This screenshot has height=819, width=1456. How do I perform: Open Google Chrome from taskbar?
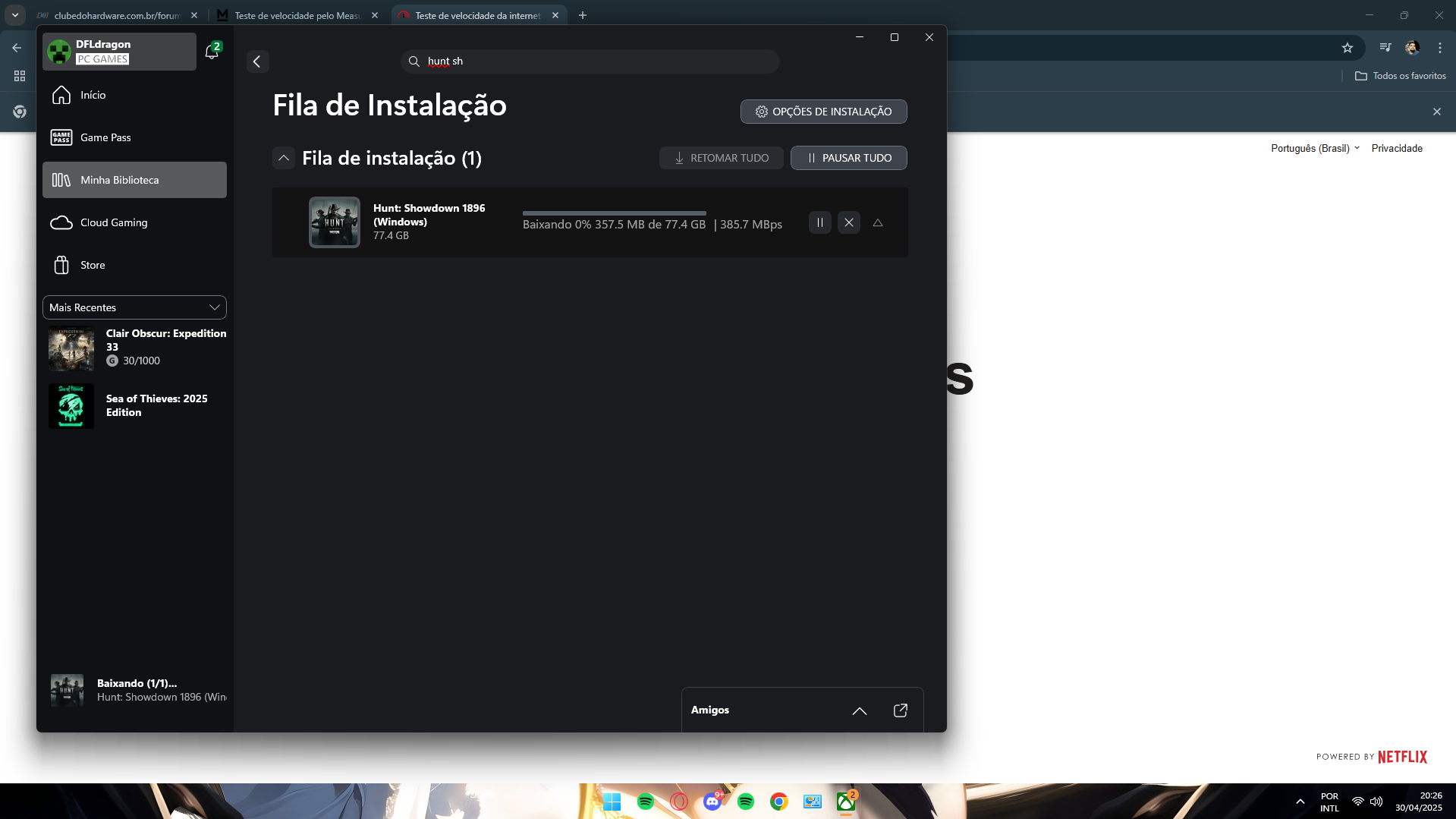point(778,802)
